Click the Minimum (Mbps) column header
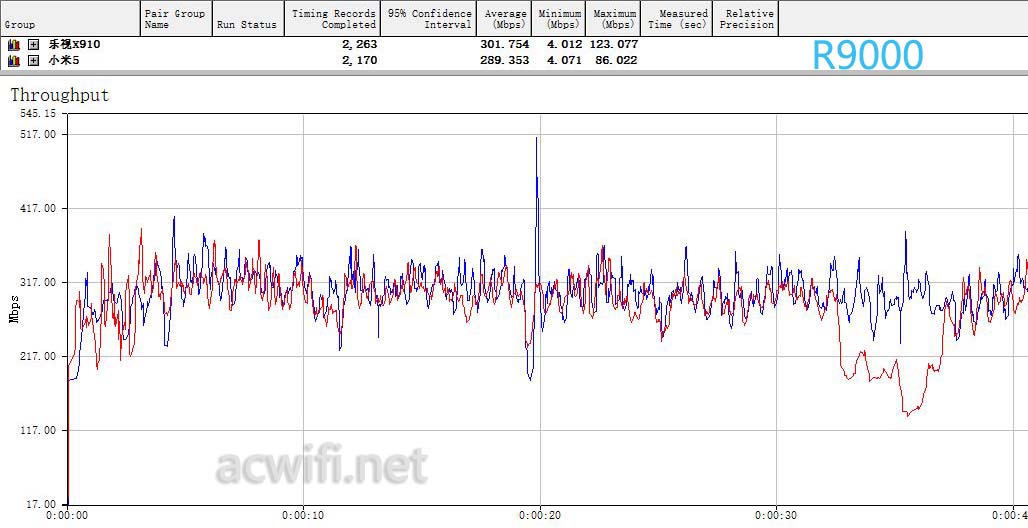The height and width of the screenshot is (528, 1028). pos(560,18)
